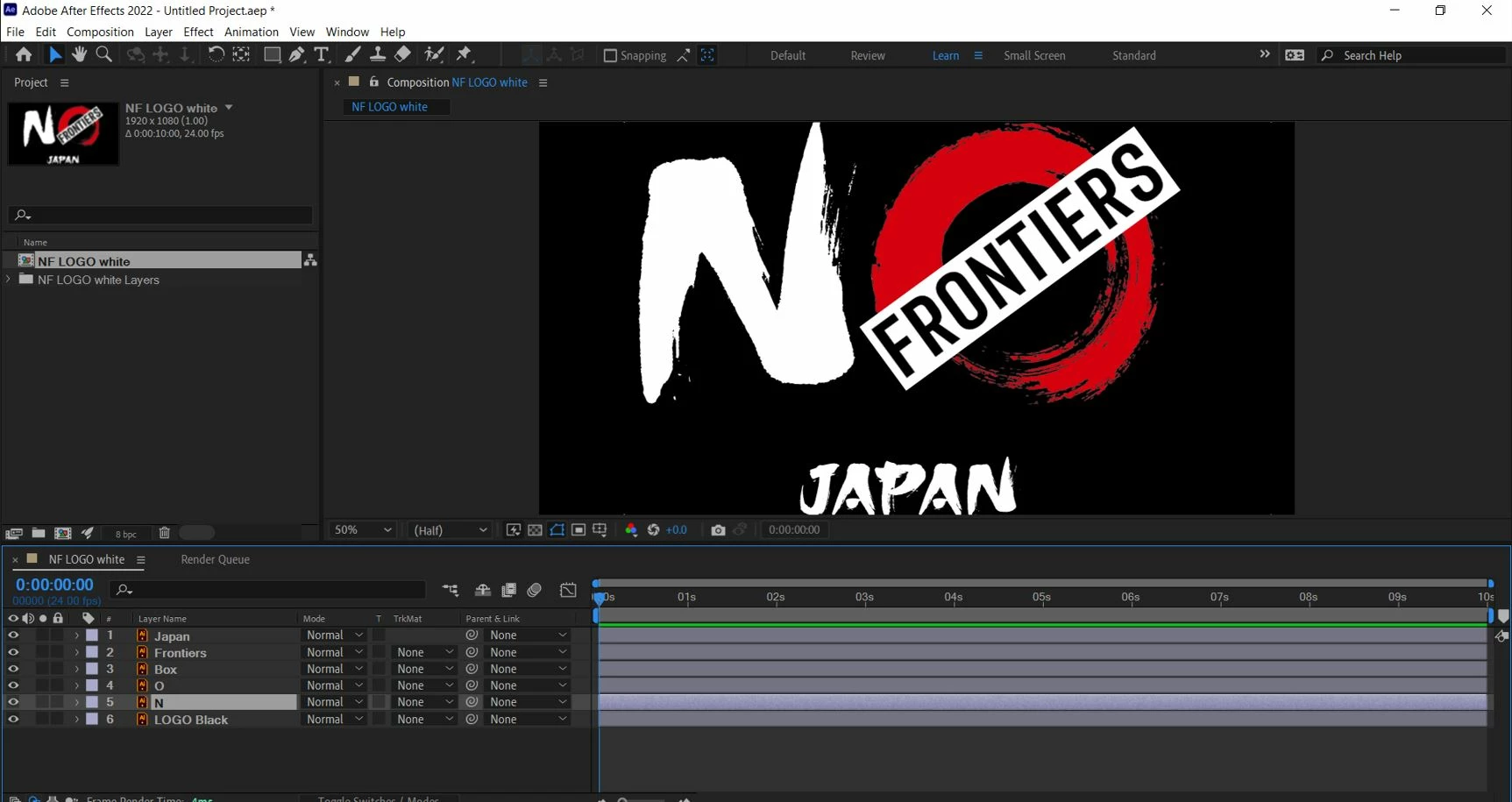Click the current time 0:00:00:00 display
1512x802 pixels.
tap(54, 585)
